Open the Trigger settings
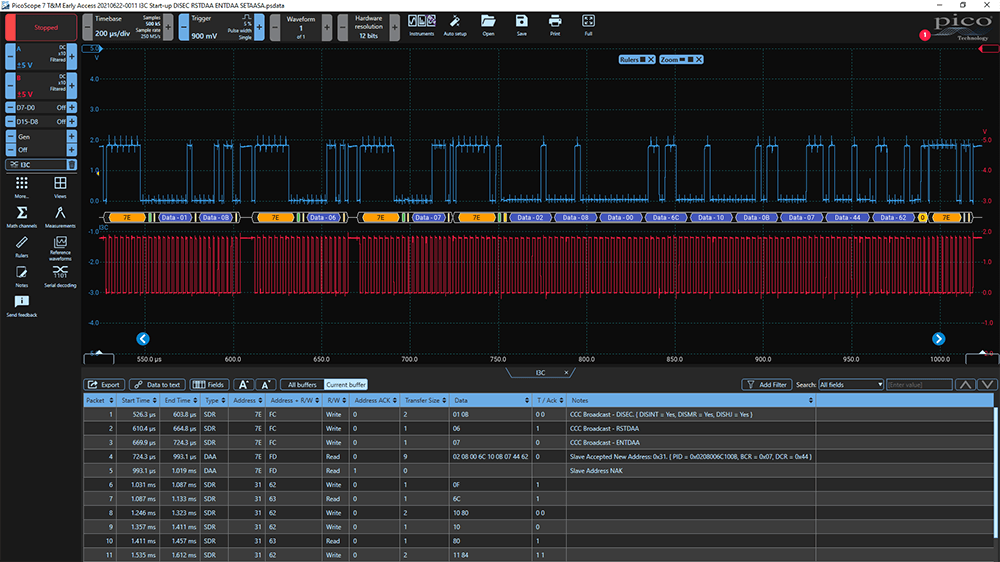Screen dimensions: 1000x562 point(221,27)
